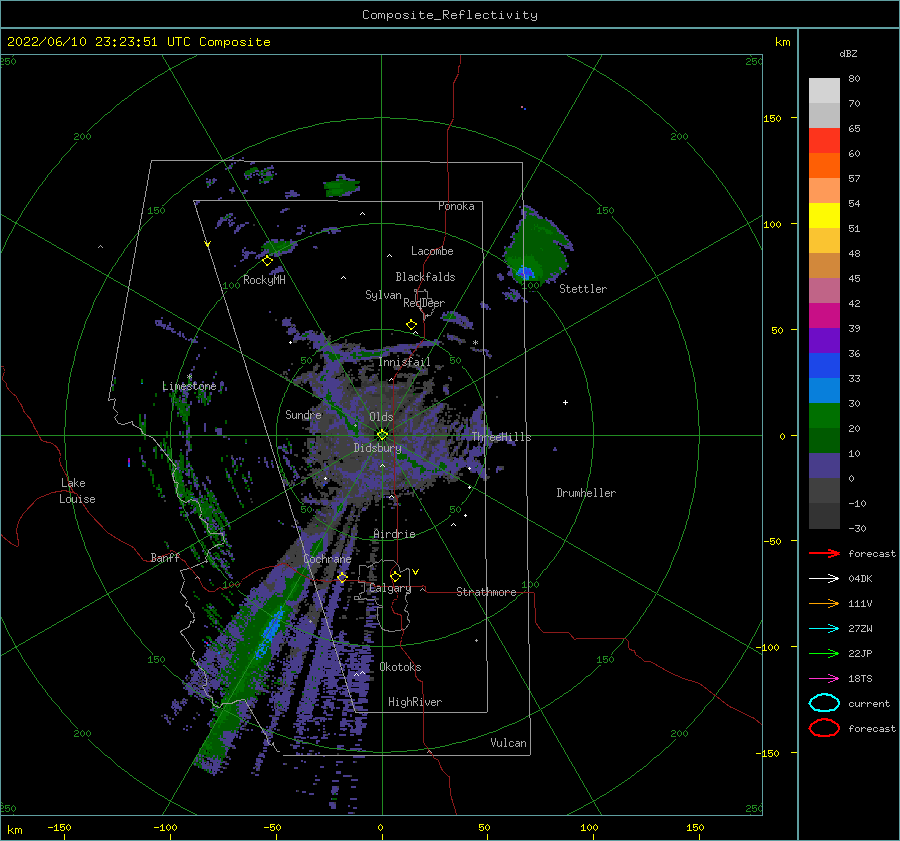This screenshot has height=841, width=900.
Task: Click the Calgary label
Action: click(390, 588)
